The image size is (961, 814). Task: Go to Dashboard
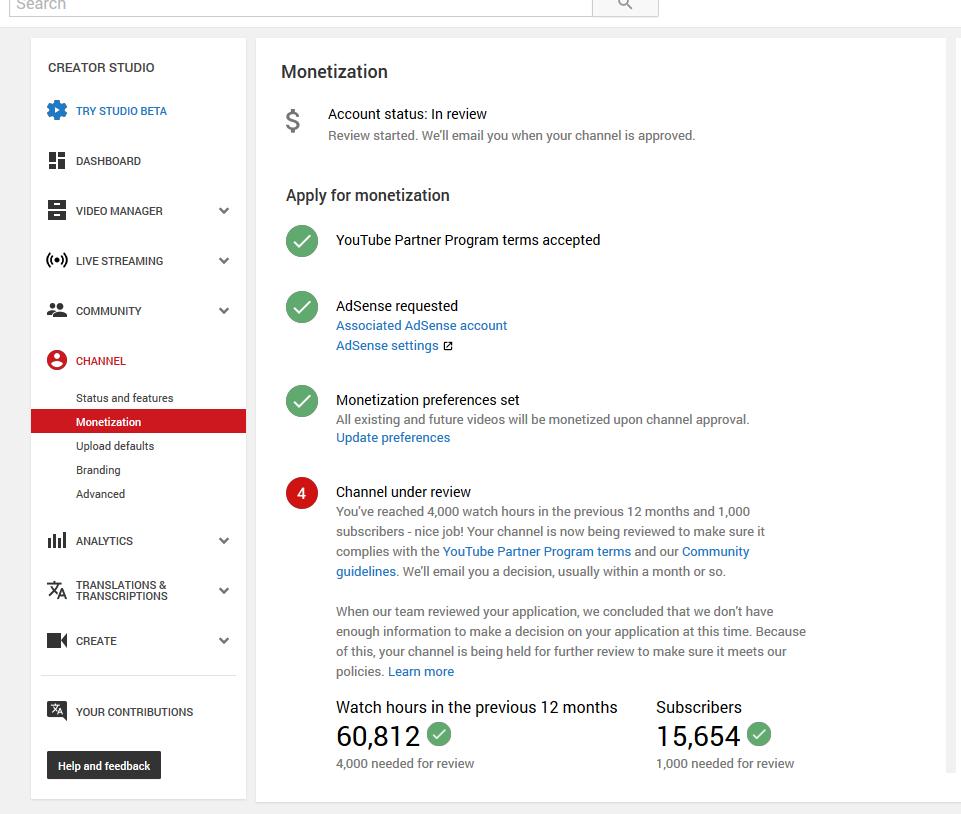coord(108,161)
